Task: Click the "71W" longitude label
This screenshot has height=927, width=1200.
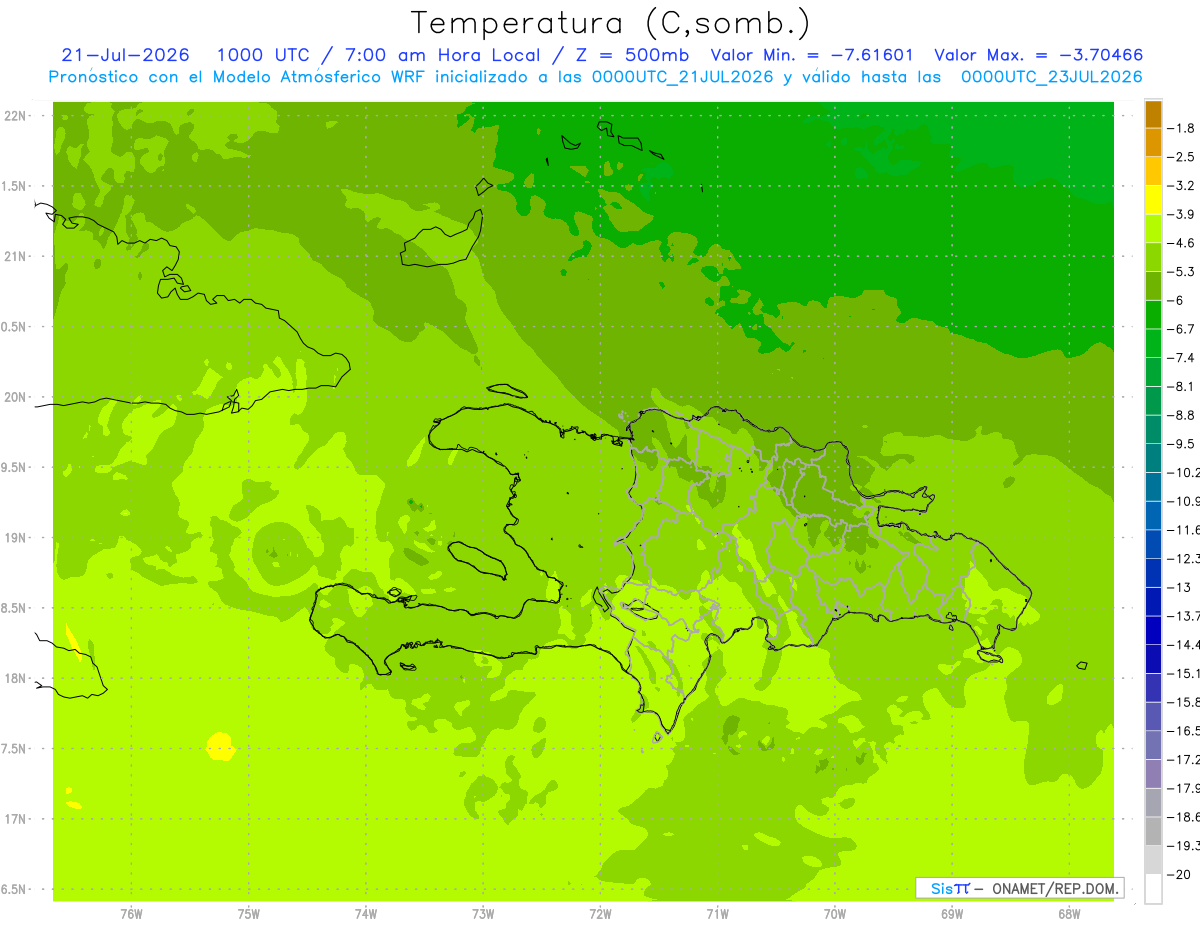Action: click(717, 914)
